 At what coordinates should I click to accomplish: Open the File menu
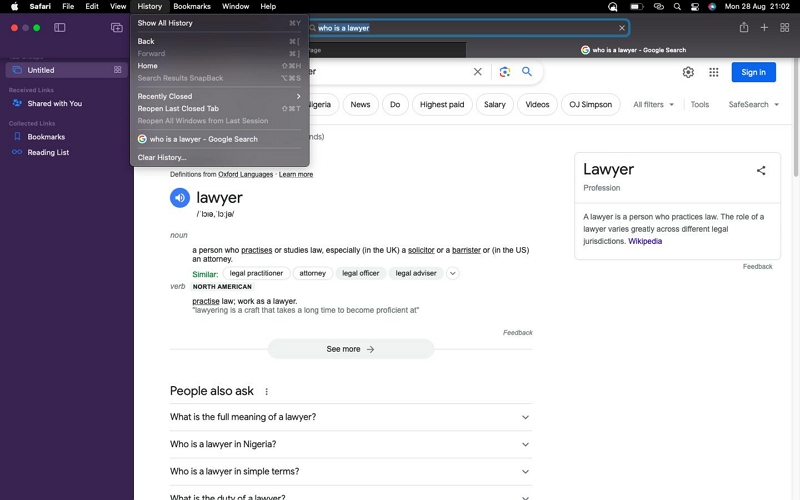point(68,6)
